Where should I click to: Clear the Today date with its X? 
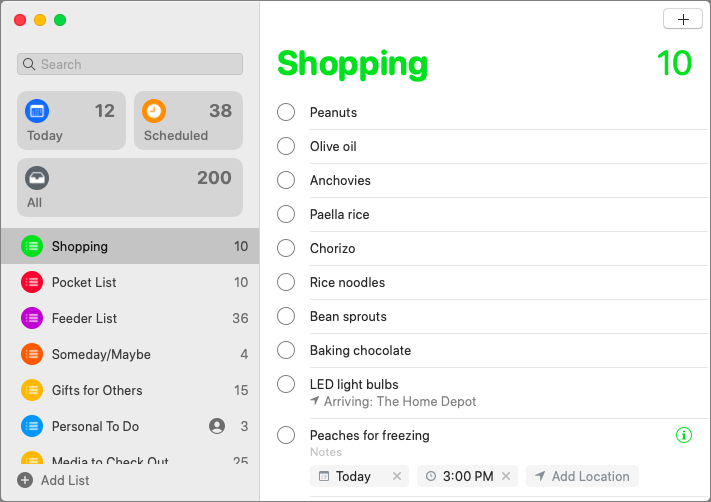[x=397, y=477]
